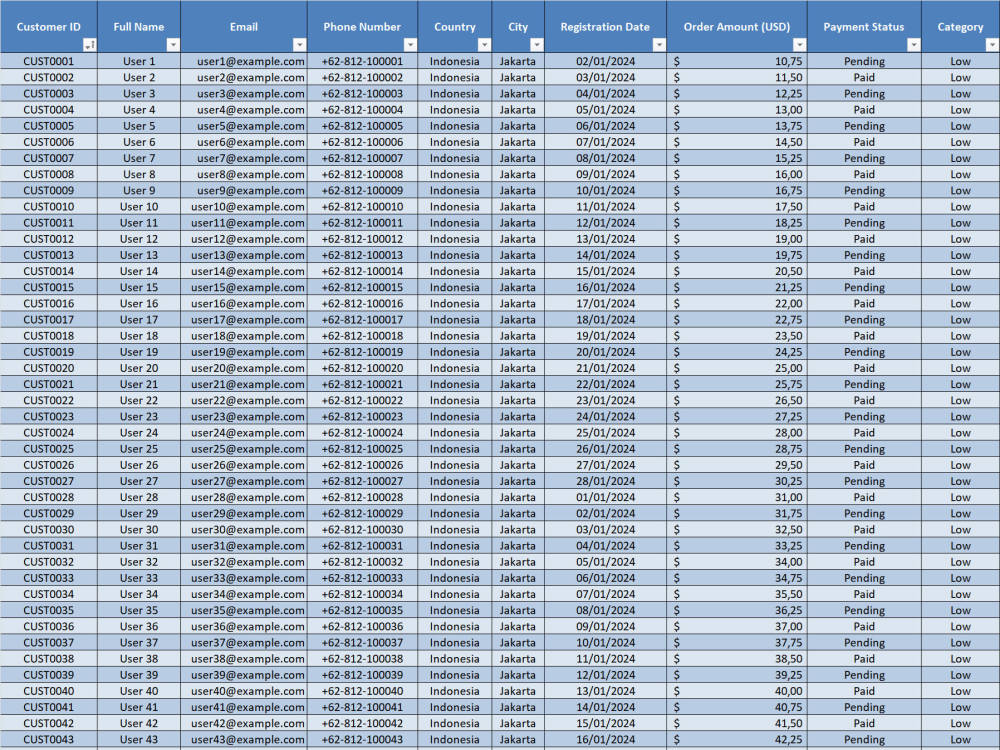This screenshot has width=1000, height=750.
Task: Open the Email column filter dropdown
Action: coord(299,45)
